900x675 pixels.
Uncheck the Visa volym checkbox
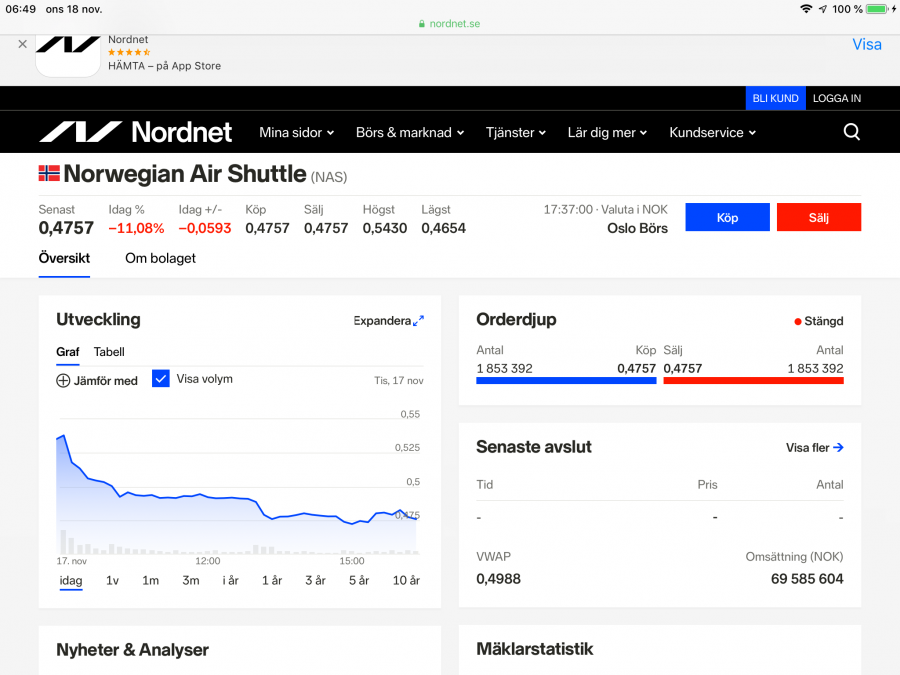[161, 379]
